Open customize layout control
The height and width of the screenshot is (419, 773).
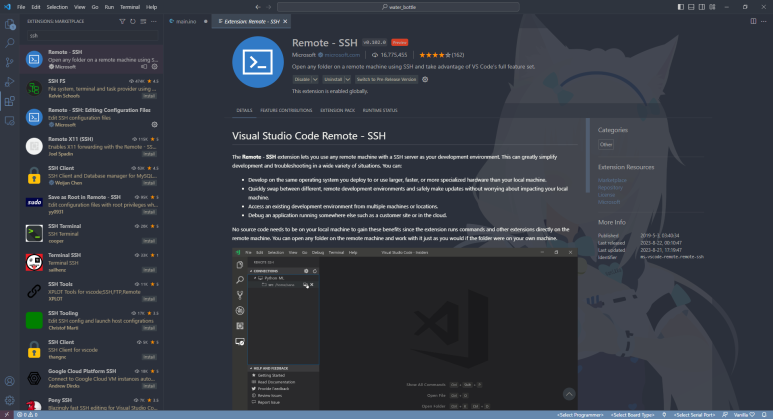click(x=712, y=7)
